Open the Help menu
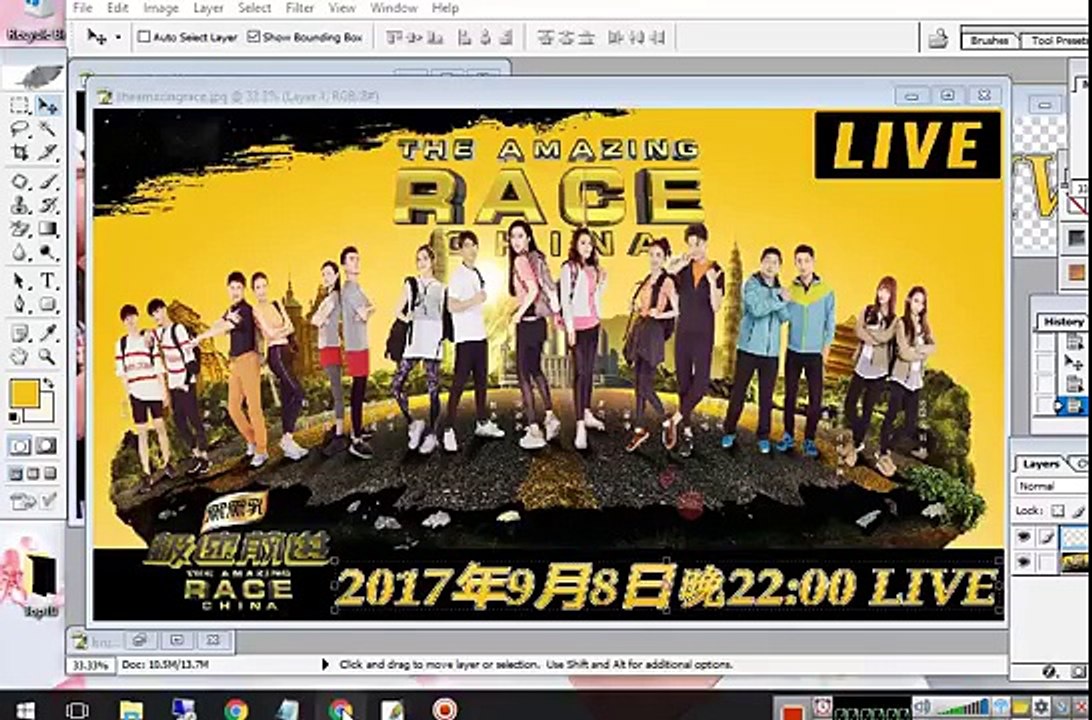1092x720 pixels. pyautogui.click(x=445, y=8)
